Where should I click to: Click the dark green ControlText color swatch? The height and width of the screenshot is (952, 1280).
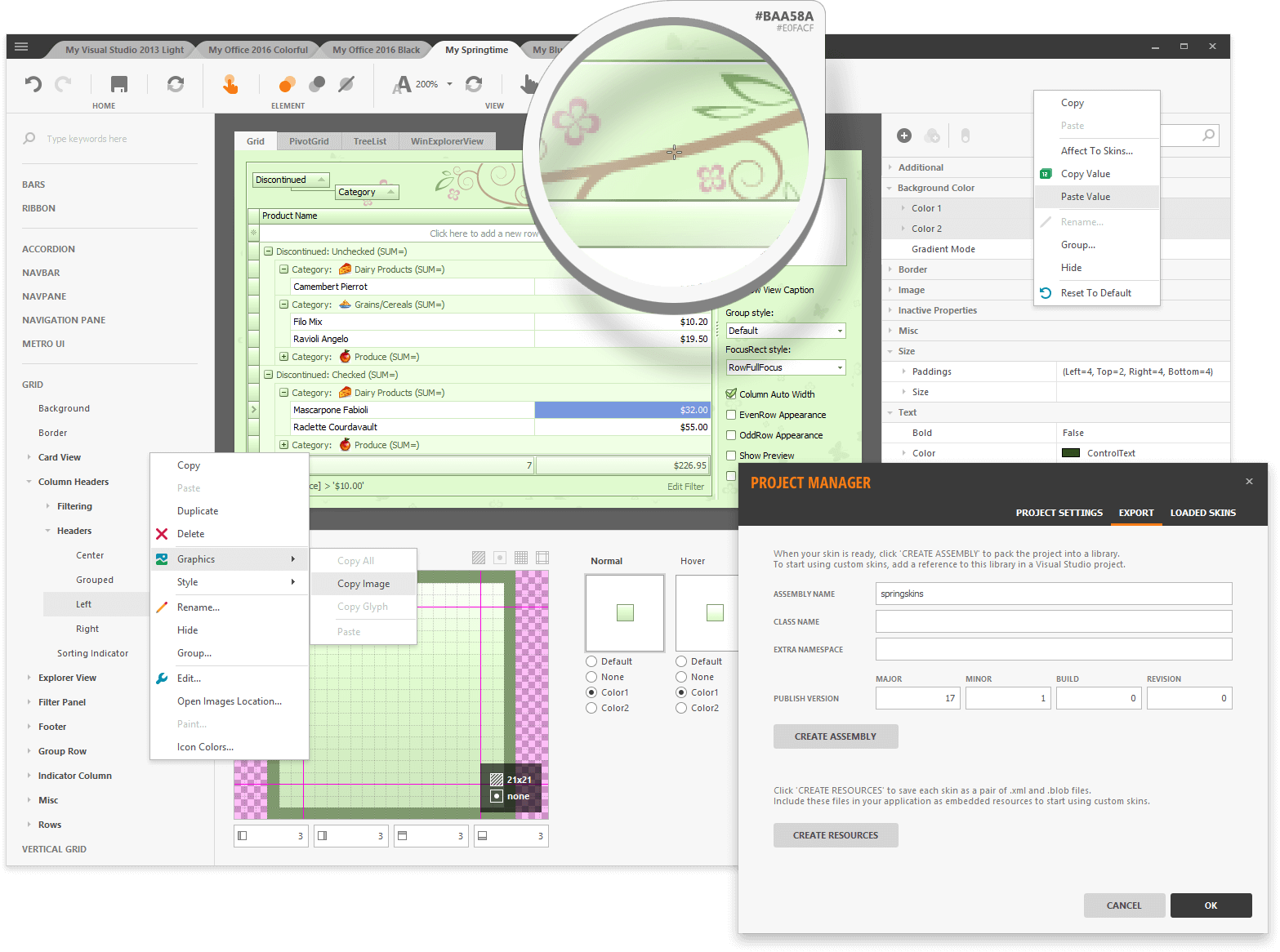[1071, 453]
